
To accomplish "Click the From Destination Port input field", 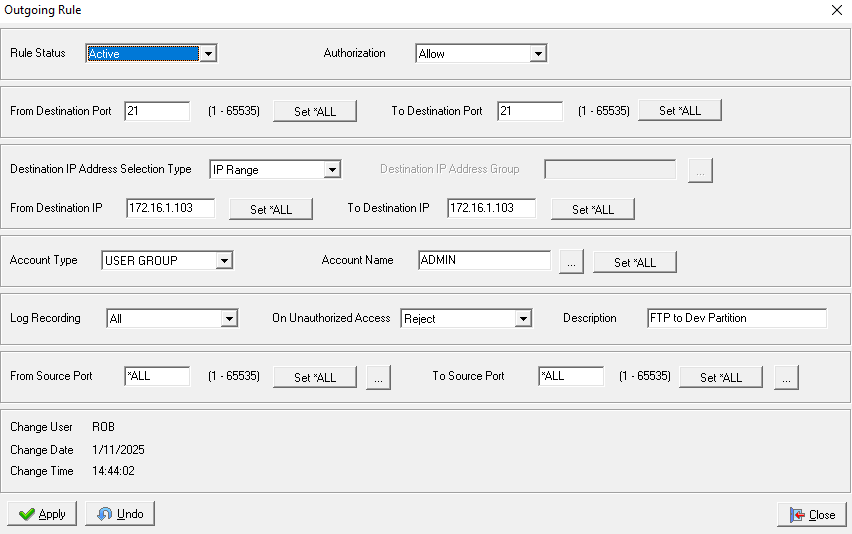I will coord(157,111).
